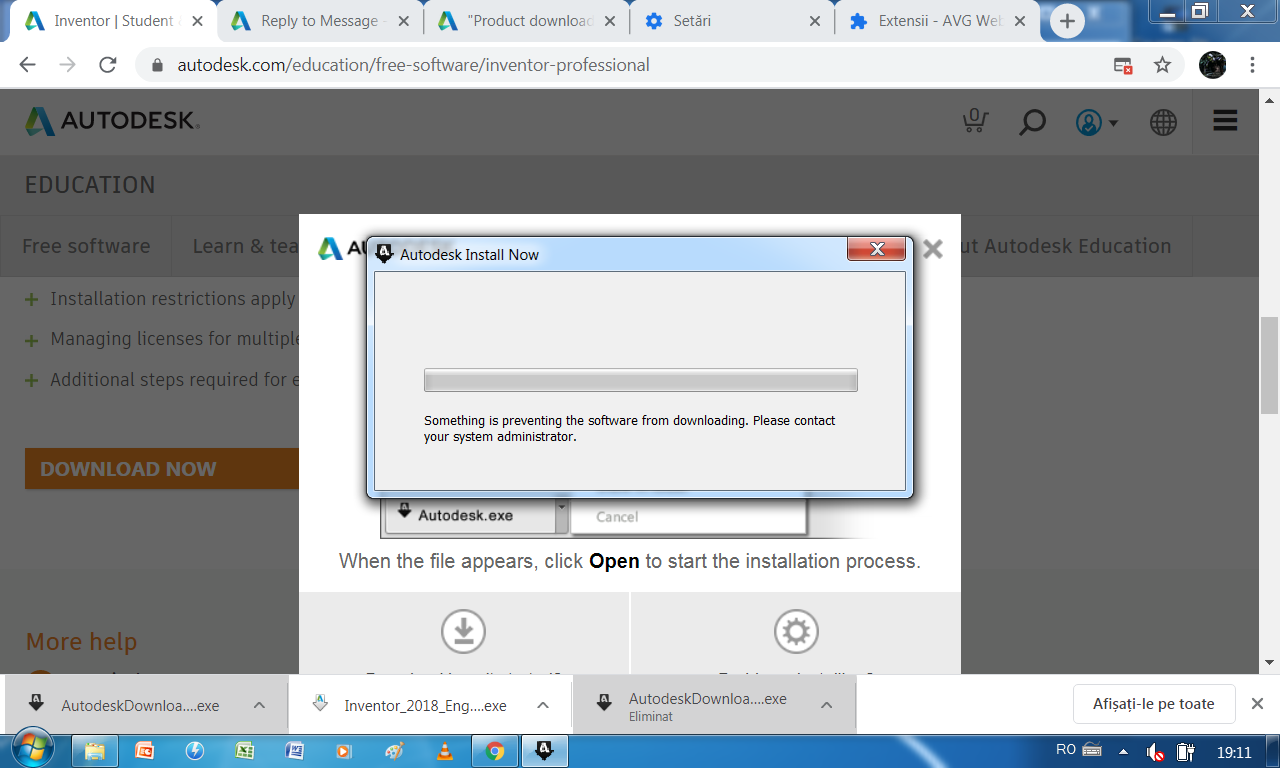Click Autodesk installer taskbar icon
Screen dimensions: 1280x768
click(x=545, y=751)
